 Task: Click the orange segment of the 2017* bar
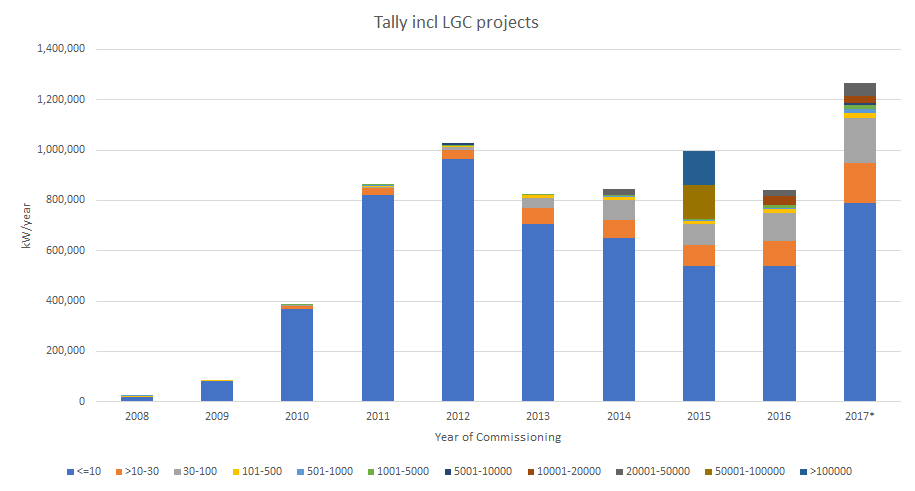(860, 183)
